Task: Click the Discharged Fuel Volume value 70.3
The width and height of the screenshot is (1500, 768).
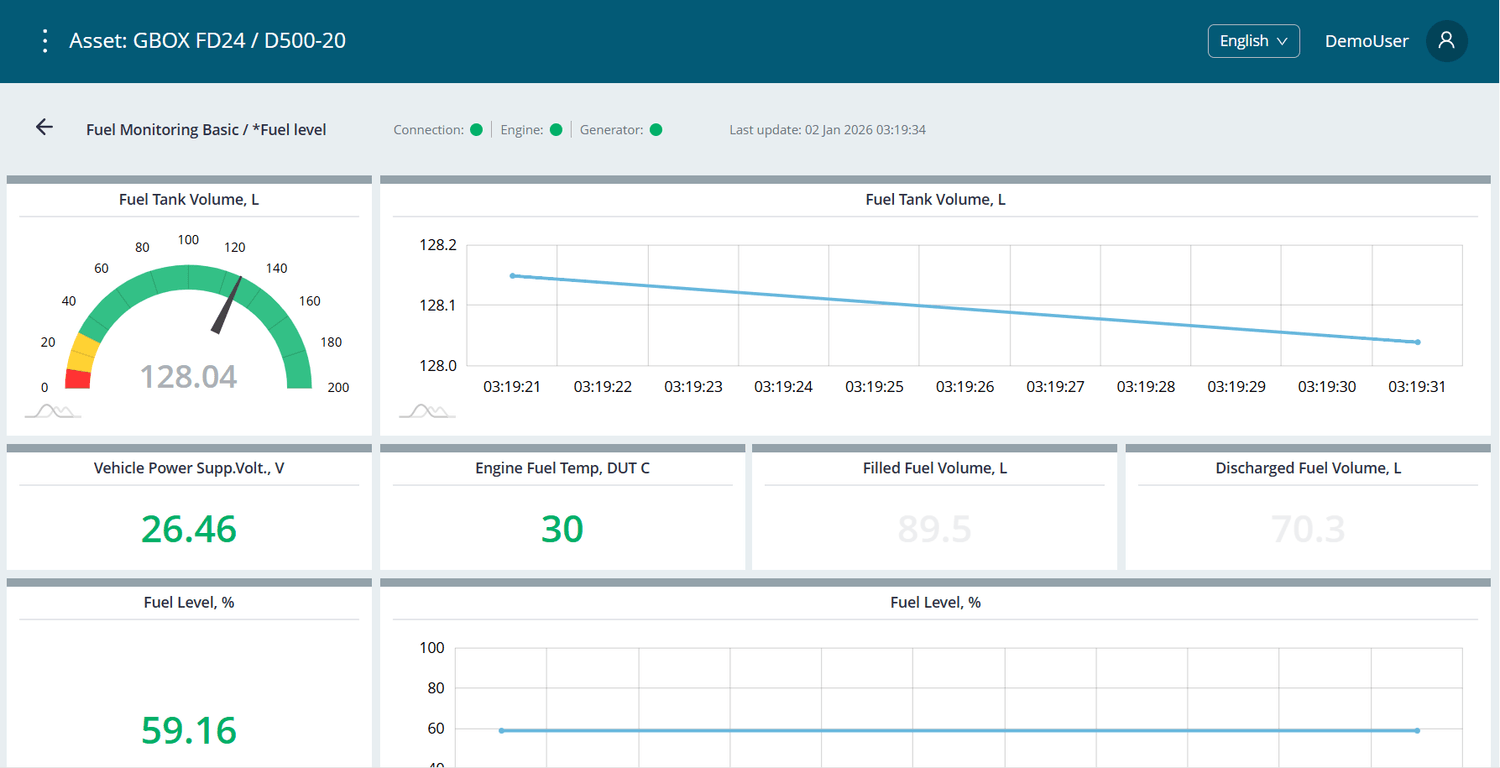Action: 1307,528
